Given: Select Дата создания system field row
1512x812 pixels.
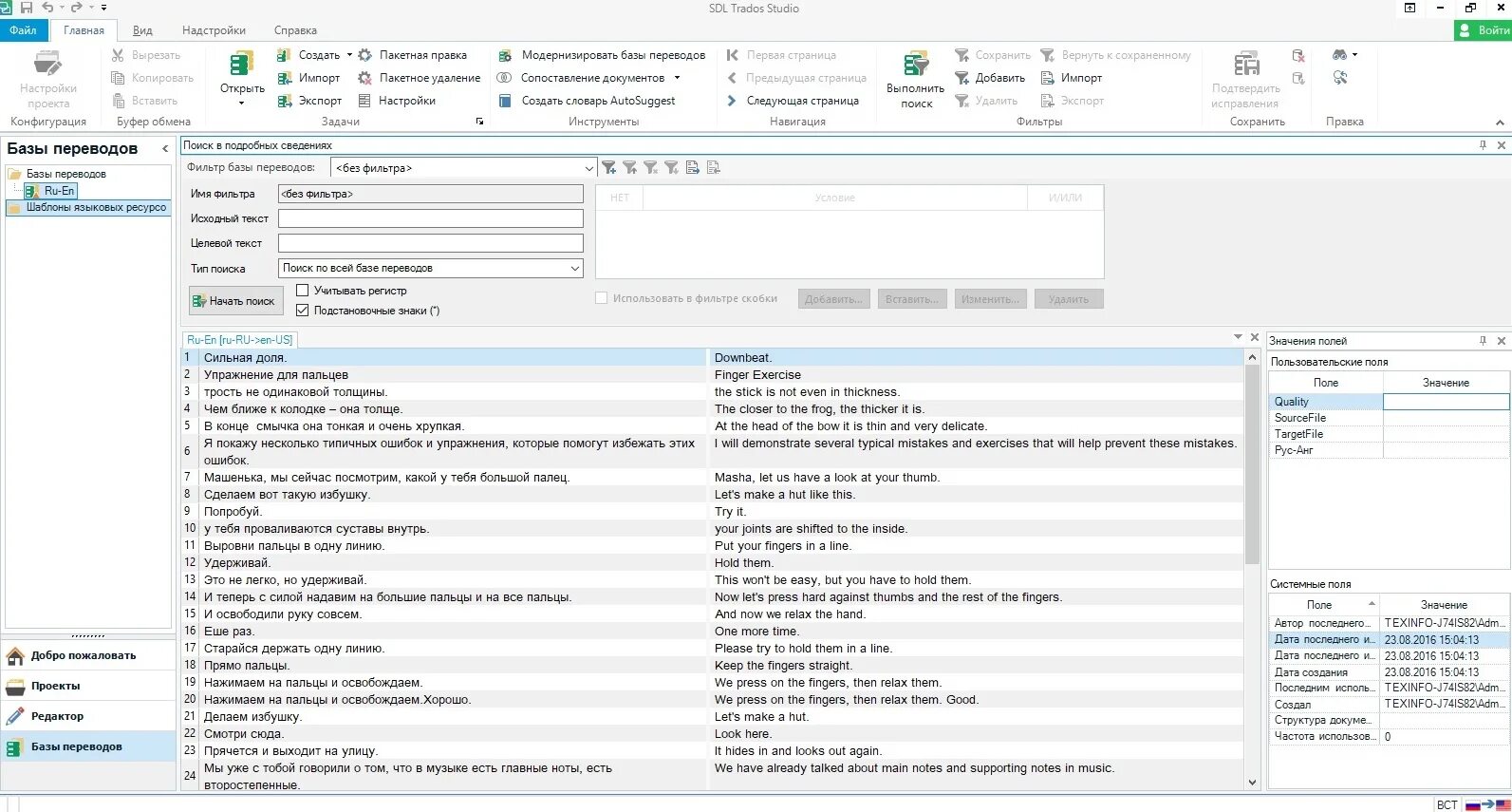Looking at the screenshot, I should [1389, 671].
